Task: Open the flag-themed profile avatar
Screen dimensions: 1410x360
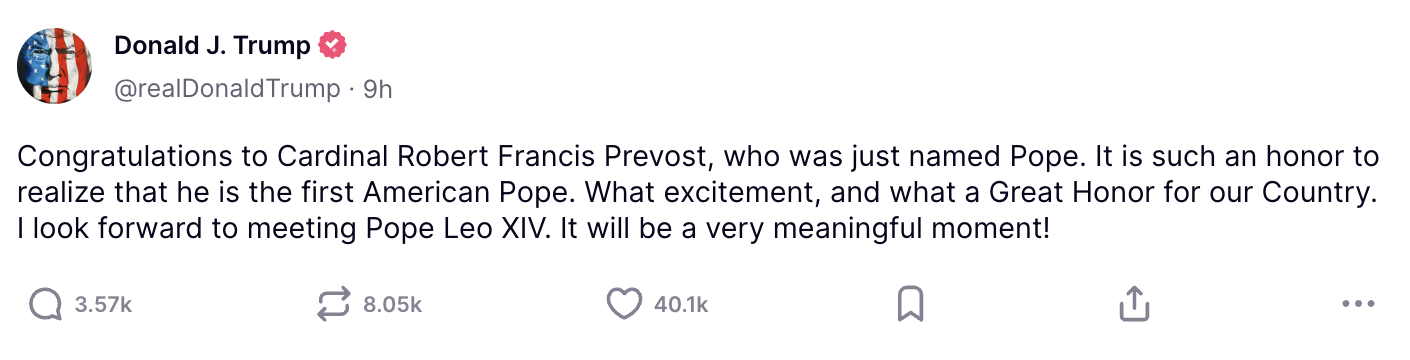Action: [55, 66]
